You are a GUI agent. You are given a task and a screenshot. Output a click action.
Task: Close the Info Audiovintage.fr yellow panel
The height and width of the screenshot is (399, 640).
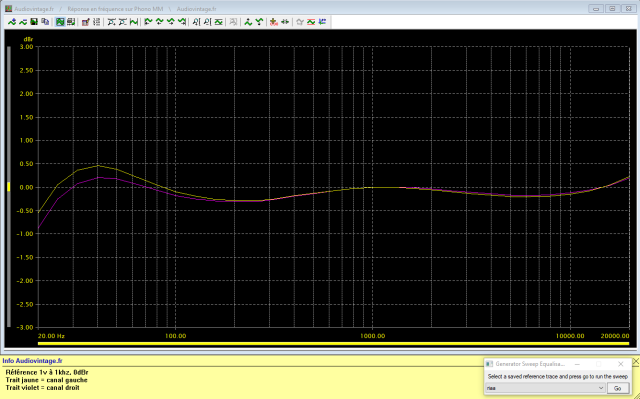[x=636, y=361]
